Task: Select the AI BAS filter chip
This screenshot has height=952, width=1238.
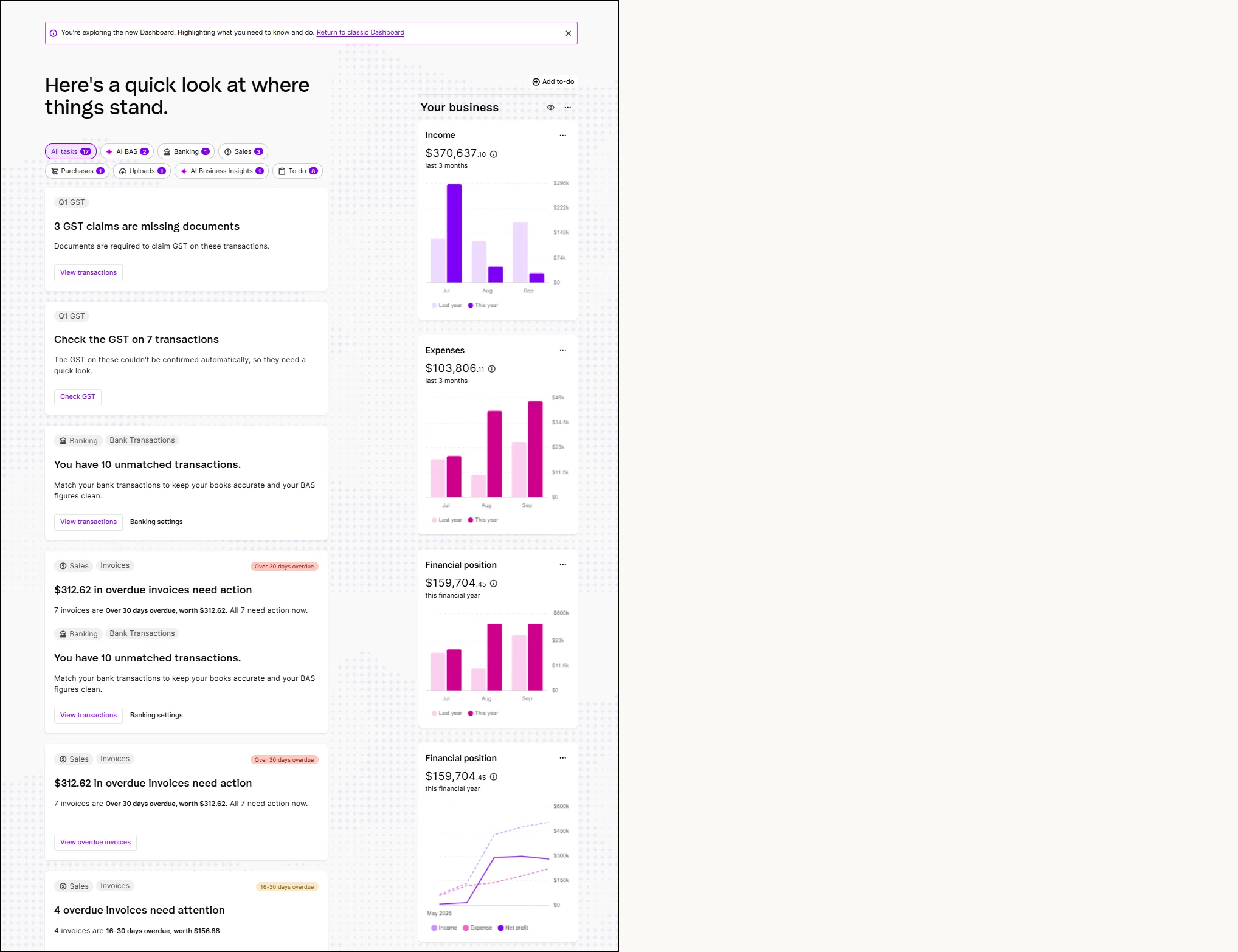Action: tap(127, 151)
